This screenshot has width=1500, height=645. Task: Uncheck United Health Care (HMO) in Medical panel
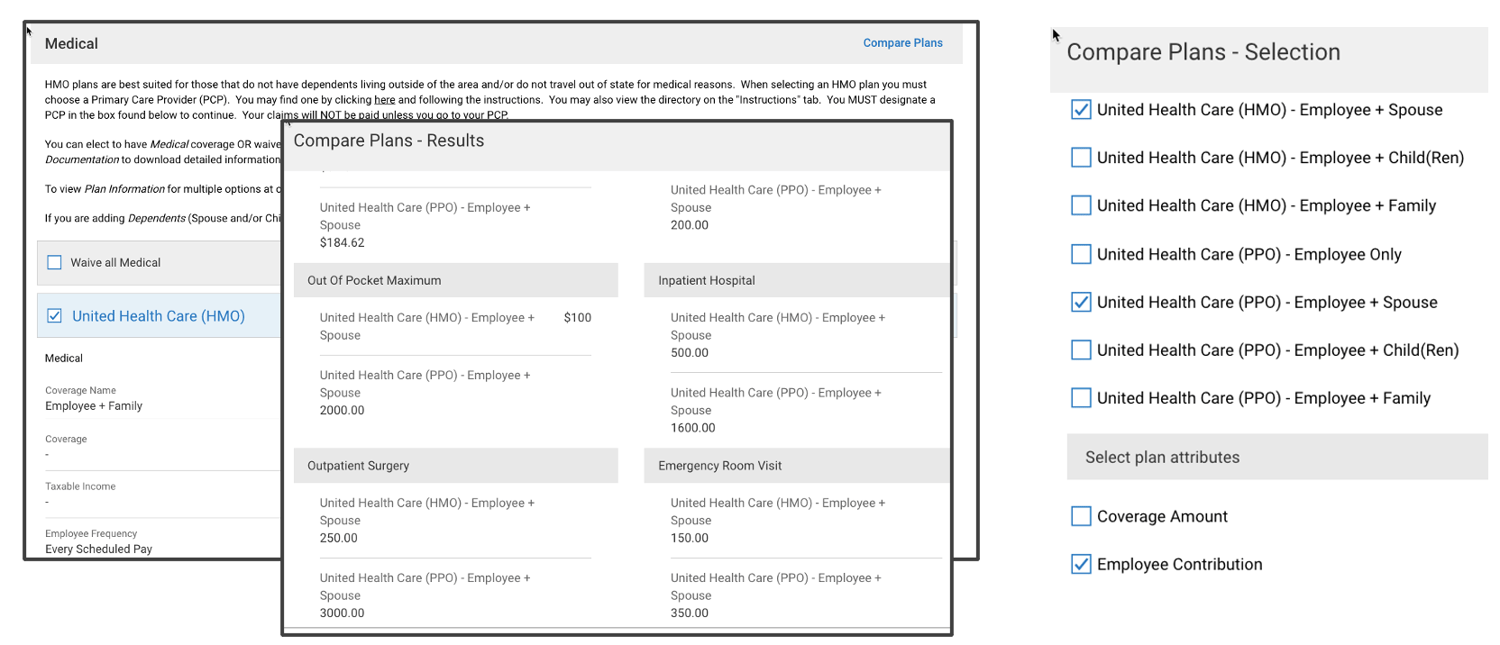53,315
